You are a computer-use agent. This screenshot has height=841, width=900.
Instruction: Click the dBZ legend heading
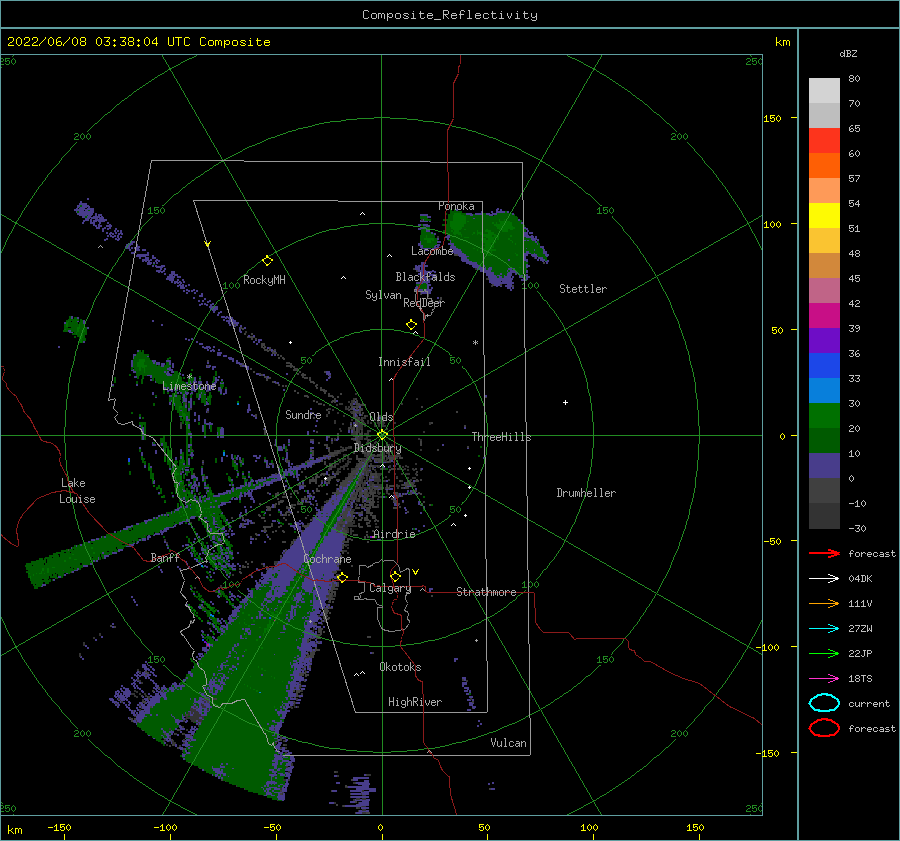(x=848, y=54)
